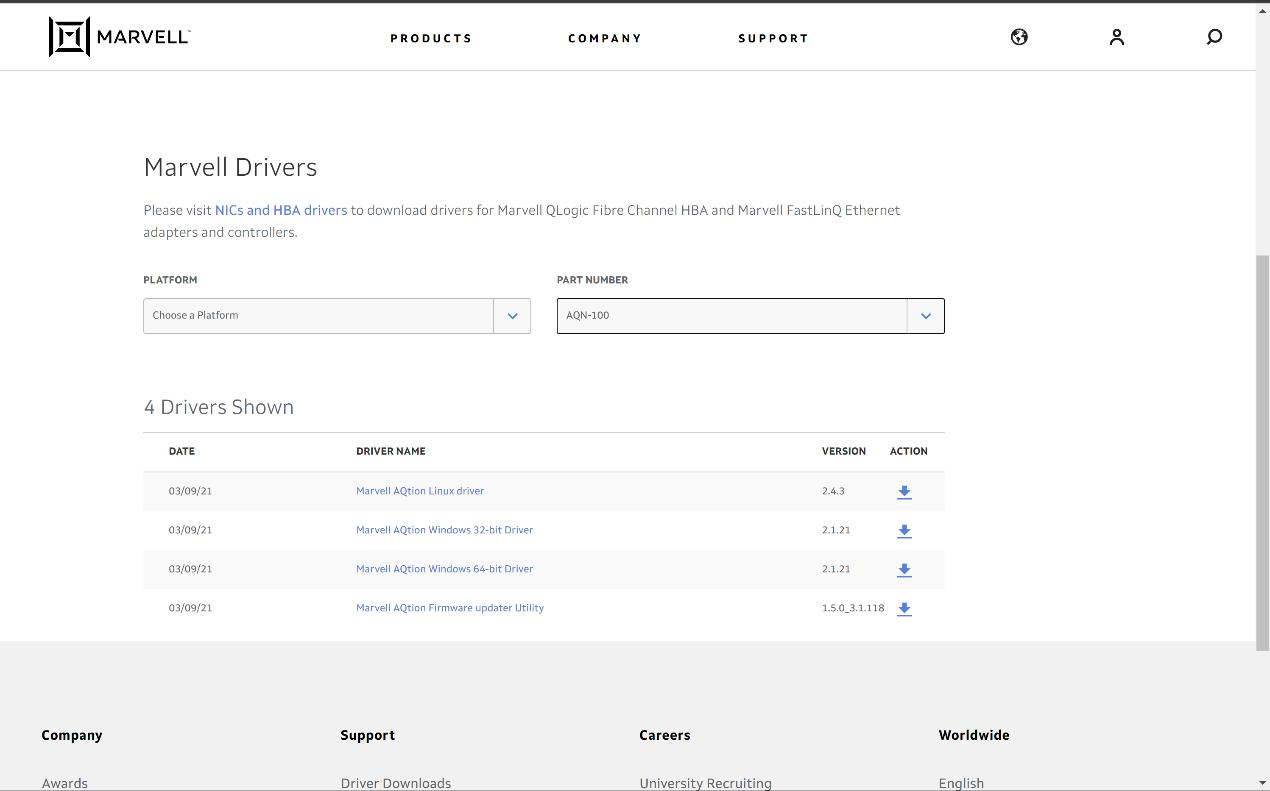The image size is (1270, 791).
Task: Click the page vertical scrollbar thumb
Action: [x=1262, y=450]
